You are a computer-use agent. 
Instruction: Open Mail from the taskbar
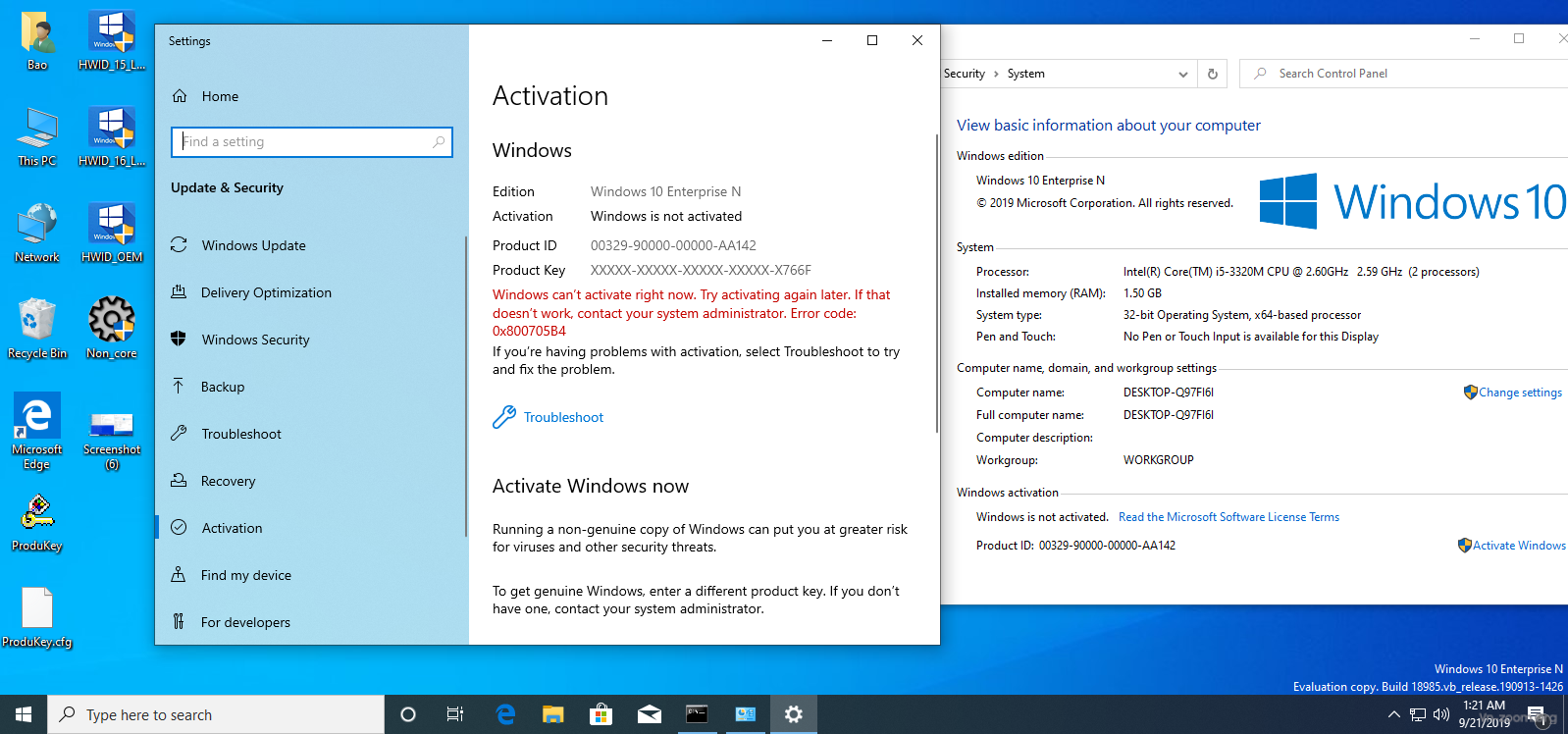pyautogui.click(x=649, y=714)
